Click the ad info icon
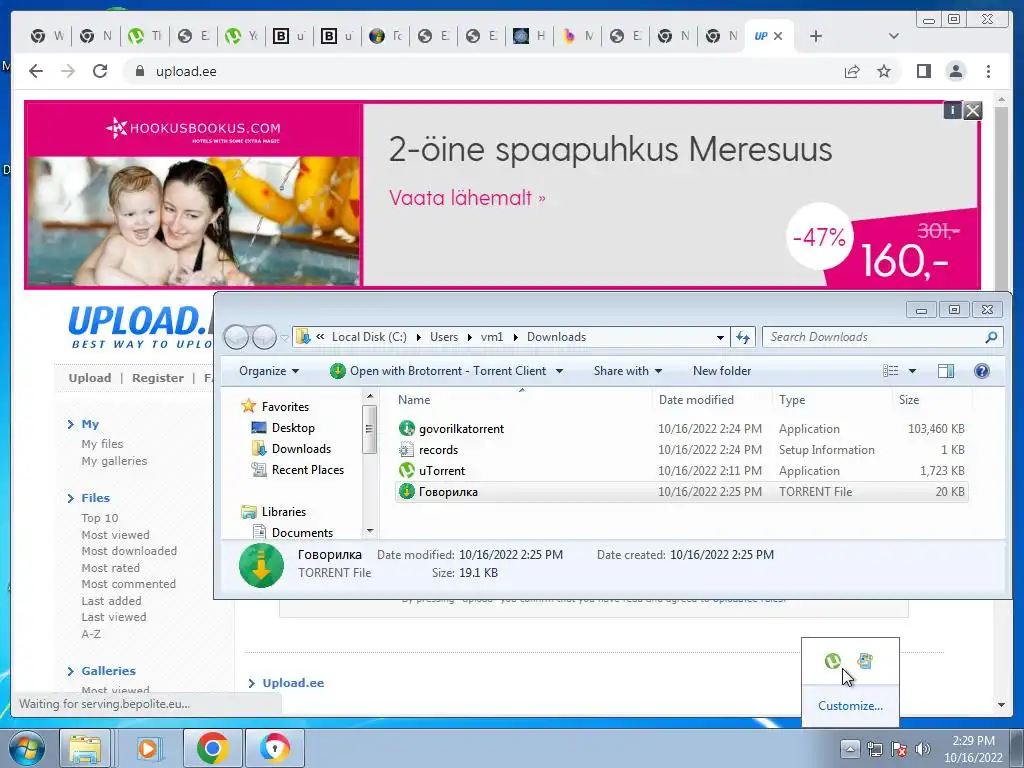 953,110
